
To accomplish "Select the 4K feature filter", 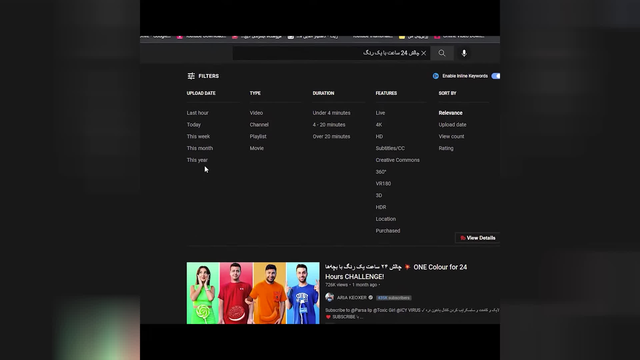I will (379, 124).
